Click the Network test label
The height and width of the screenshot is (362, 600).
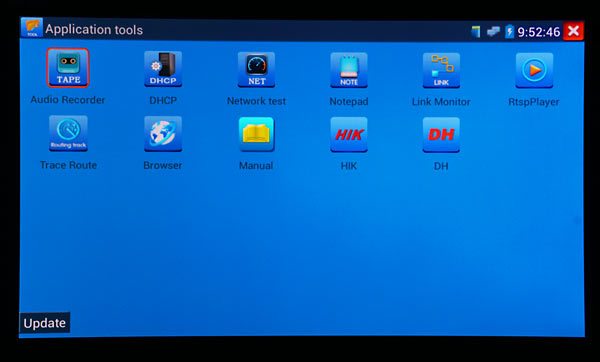tap(256, 101)
